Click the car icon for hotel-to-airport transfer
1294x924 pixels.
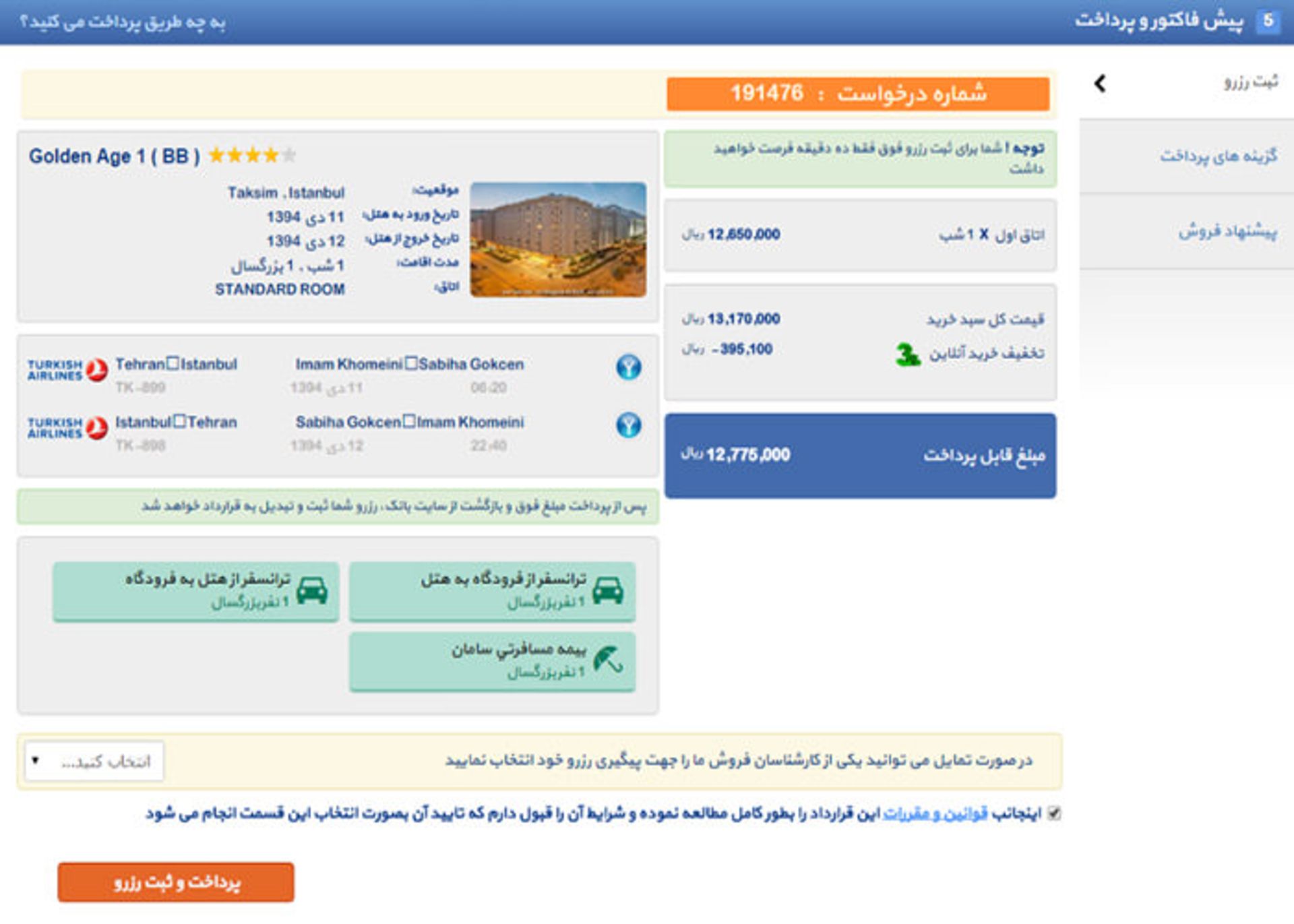tap(311, 590)
